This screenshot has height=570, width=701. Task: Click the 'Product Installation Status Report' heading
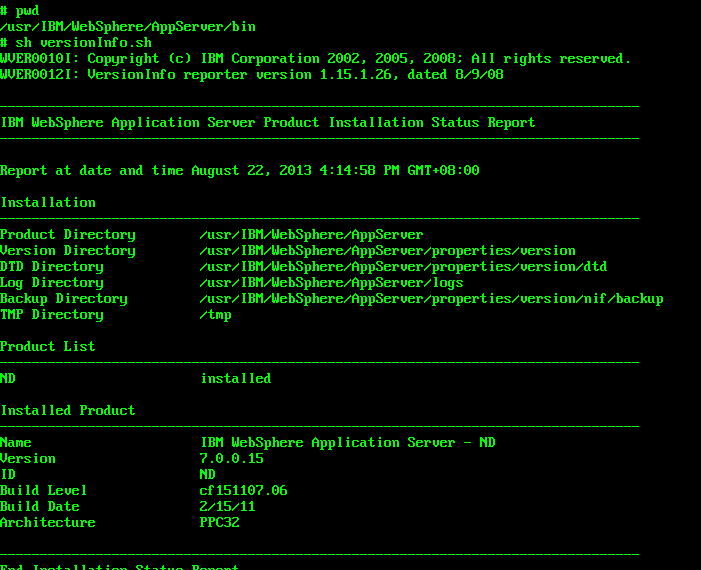pos(399,122)
